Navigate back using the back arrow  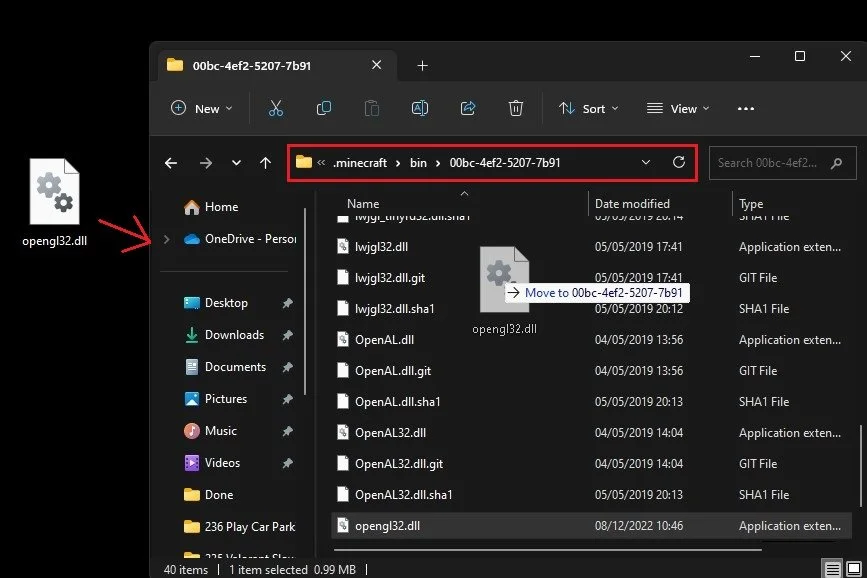click(171, 163)
